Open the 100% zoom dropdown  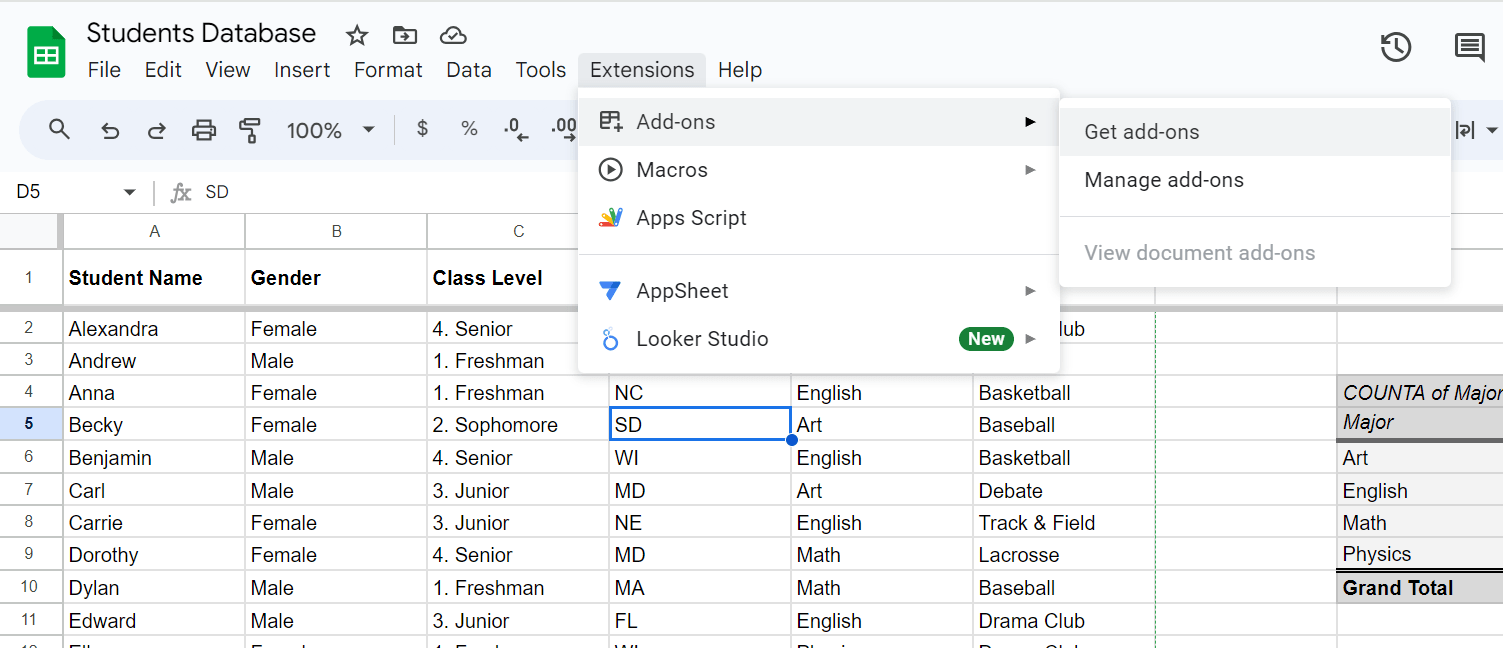point(330,130)
